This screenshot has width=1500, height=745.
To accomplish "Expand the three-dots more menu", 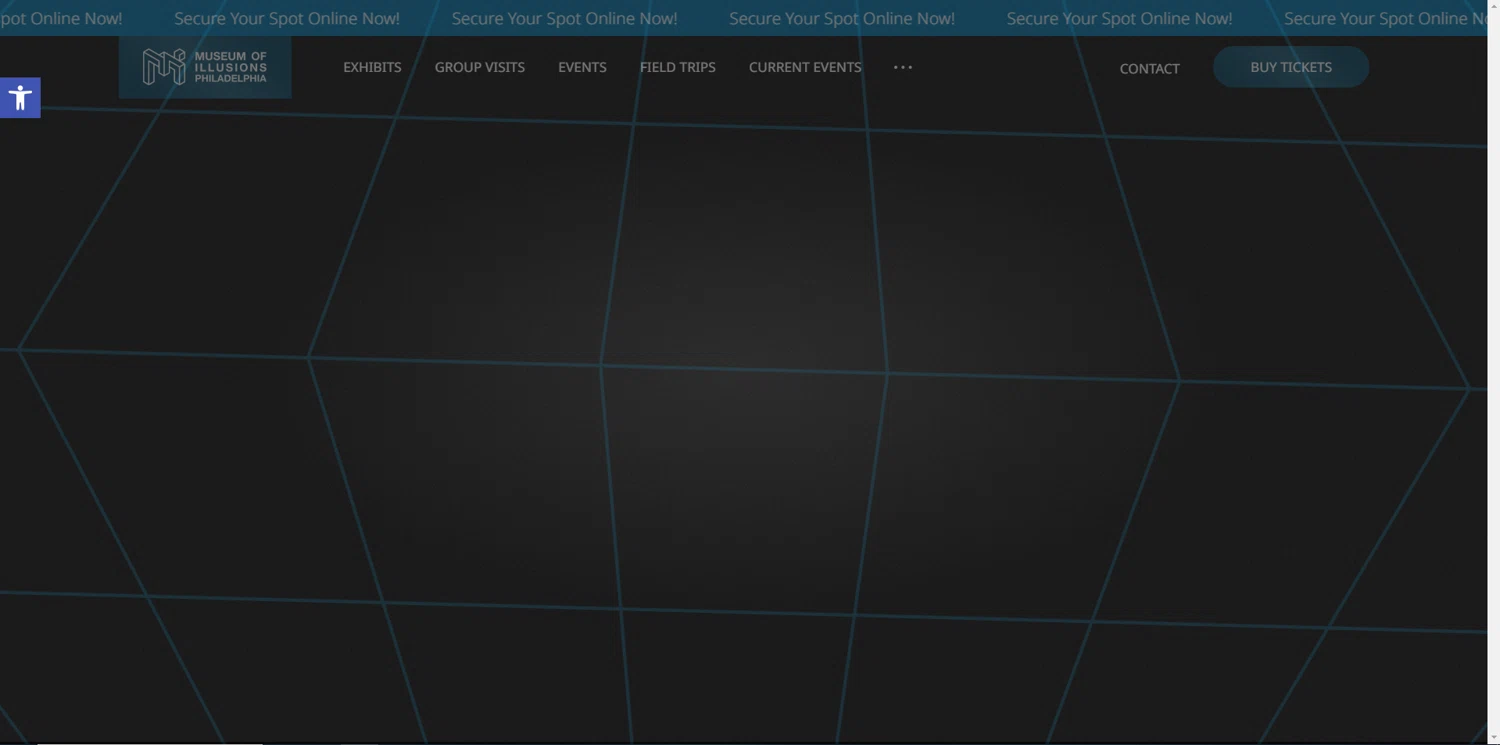I will tap(903, 67).
